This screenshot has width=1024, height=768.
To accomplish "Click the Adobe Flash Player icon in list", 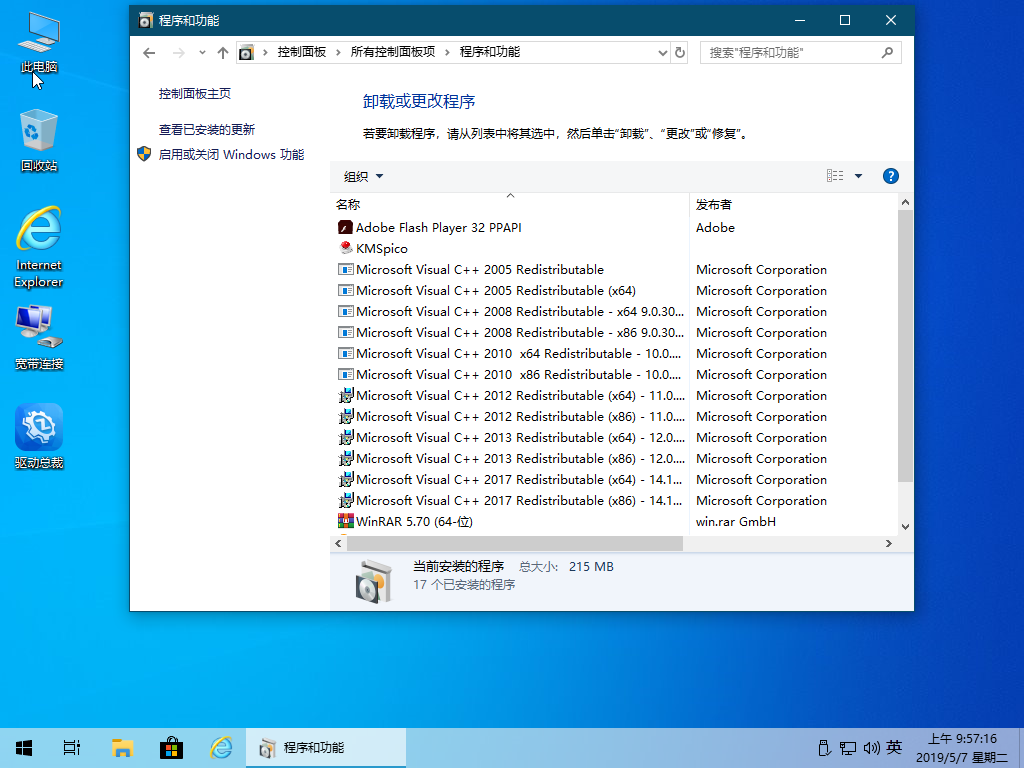I will [345, 227].
